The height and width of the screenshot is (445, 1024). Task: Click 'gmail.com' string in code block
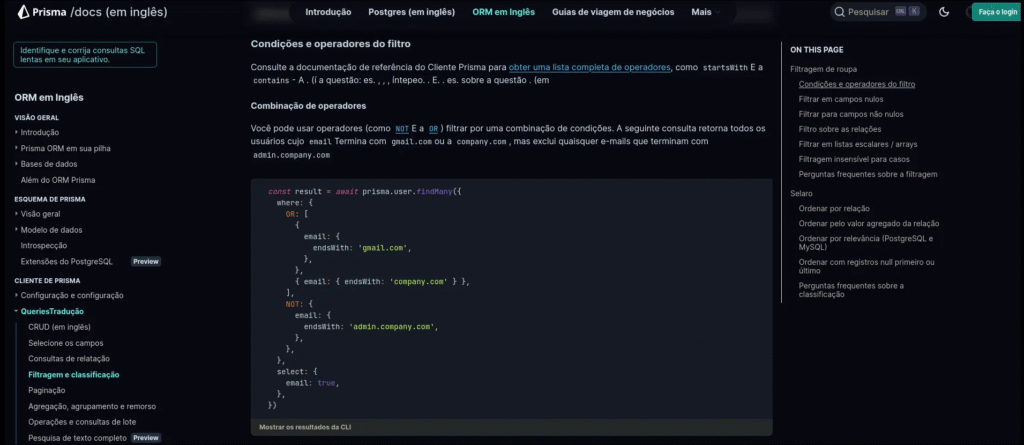(382, 248)
